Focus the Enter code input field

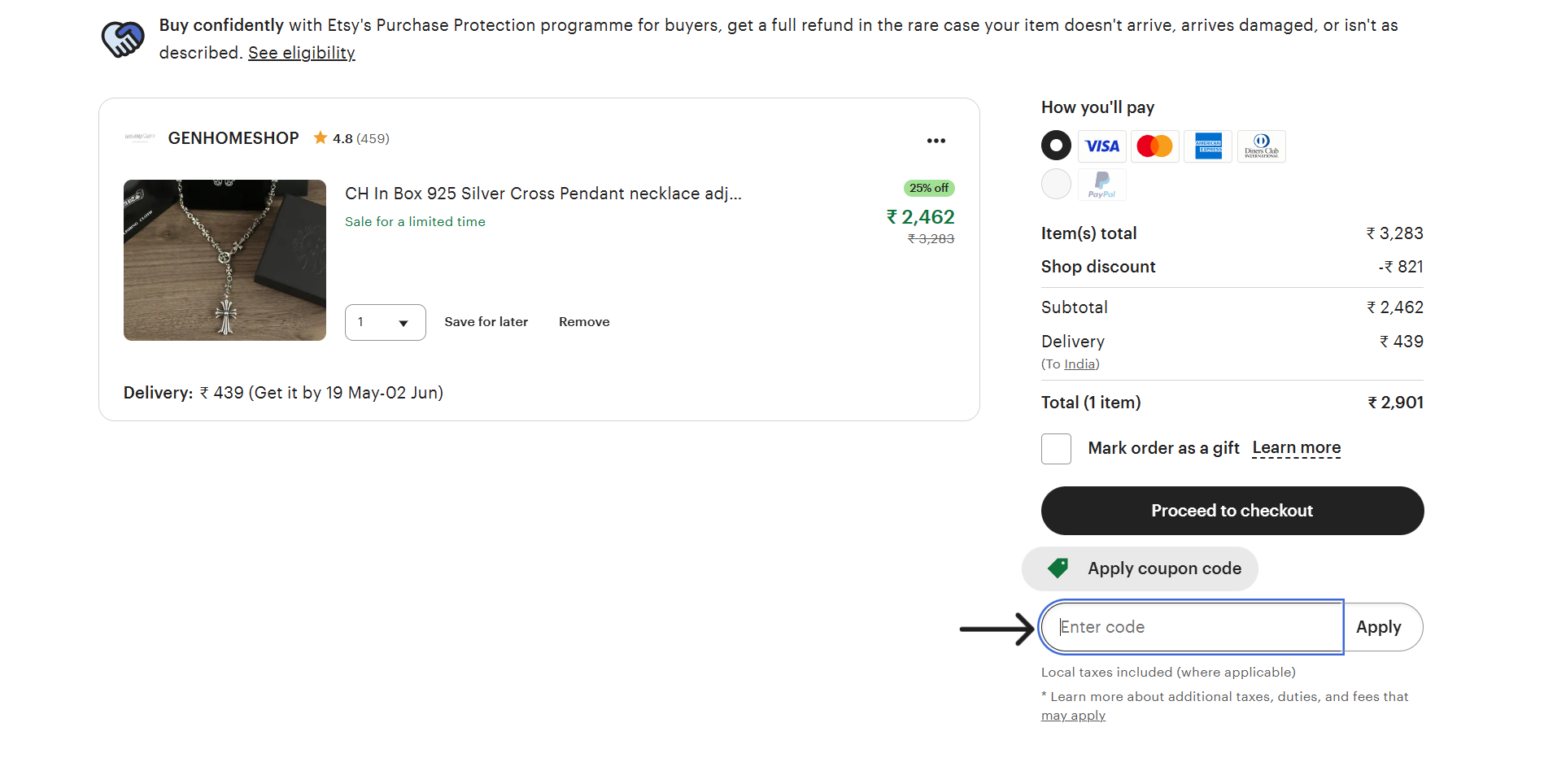tap(1192, 627)
